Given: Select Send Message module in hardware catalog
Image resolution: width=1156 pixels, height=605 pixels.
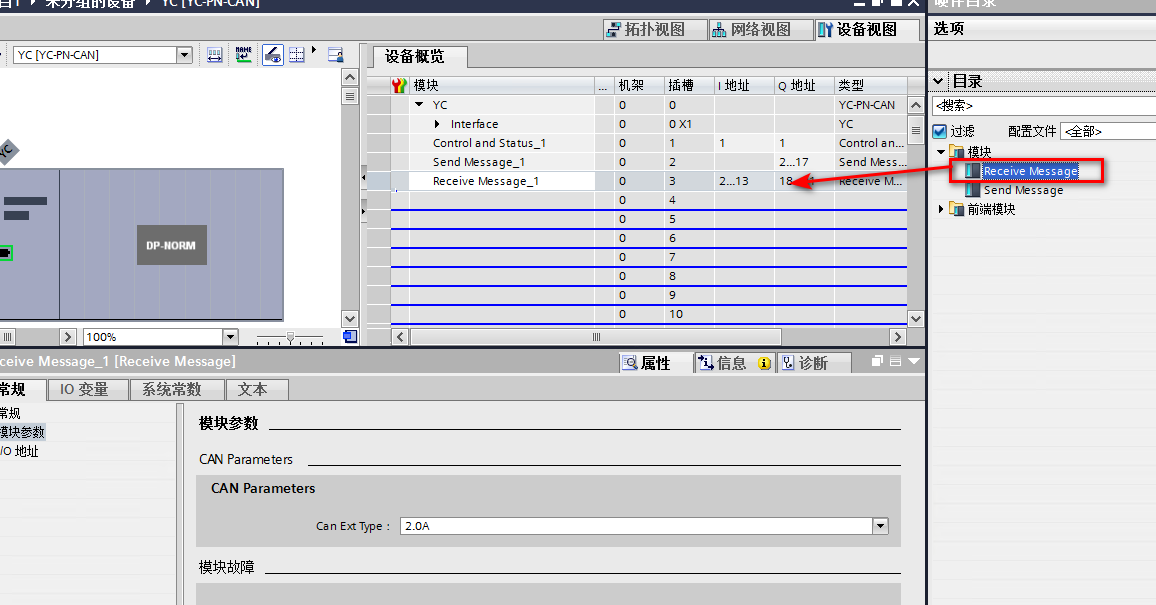Looking at the screenshot, I should [1022, 190].
